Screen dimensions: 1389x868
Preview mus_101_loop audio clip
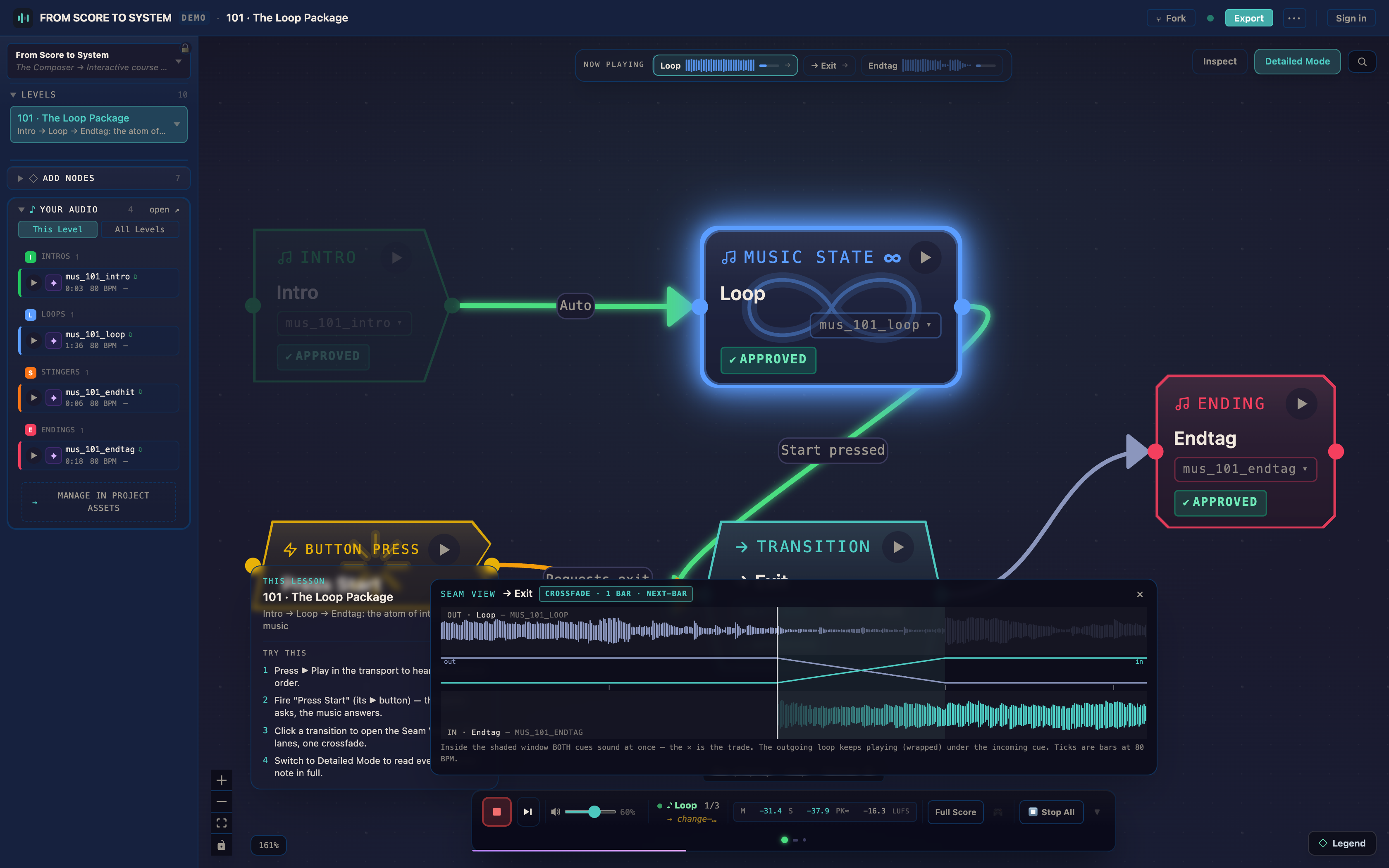pyautogui.click(x=34, y=341)
